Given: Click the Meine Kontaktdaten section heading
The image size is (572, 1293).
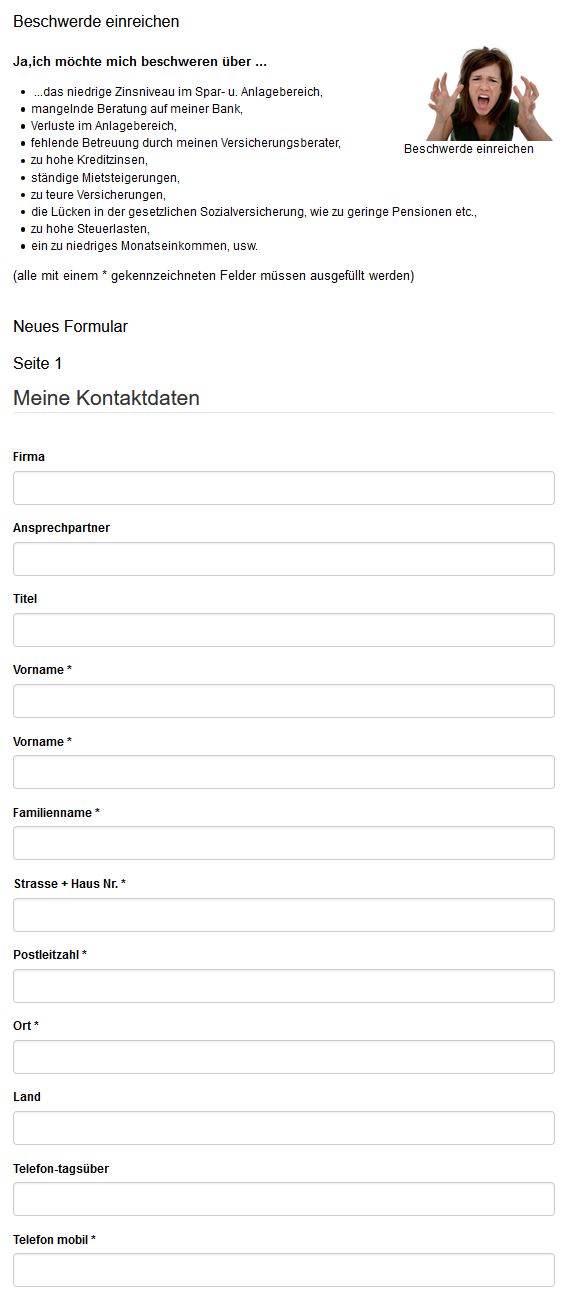Looking at the screenshot, I should click(x=106, y=398).
